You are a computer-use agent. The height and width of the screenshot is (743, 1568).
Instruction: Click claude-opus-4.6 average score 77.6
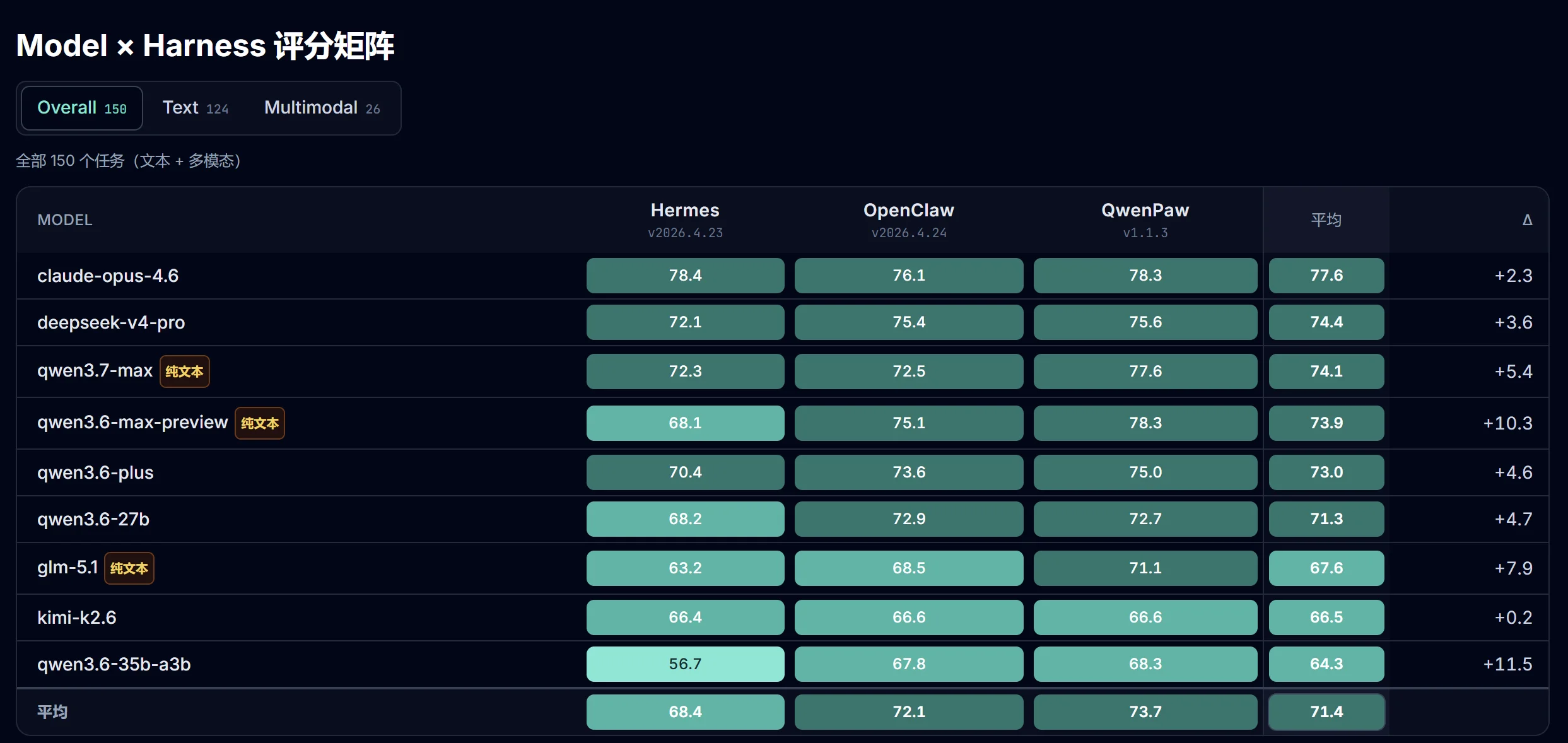[1326, 276]
